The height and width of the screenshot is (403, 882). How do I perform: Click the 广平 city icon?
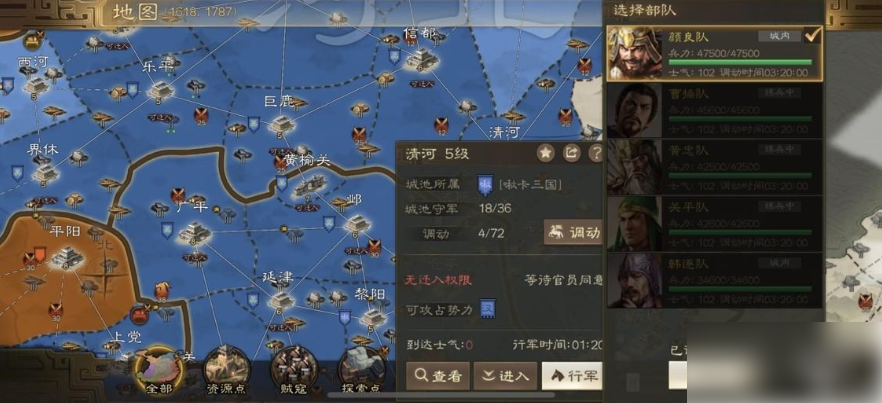(195, 232)
